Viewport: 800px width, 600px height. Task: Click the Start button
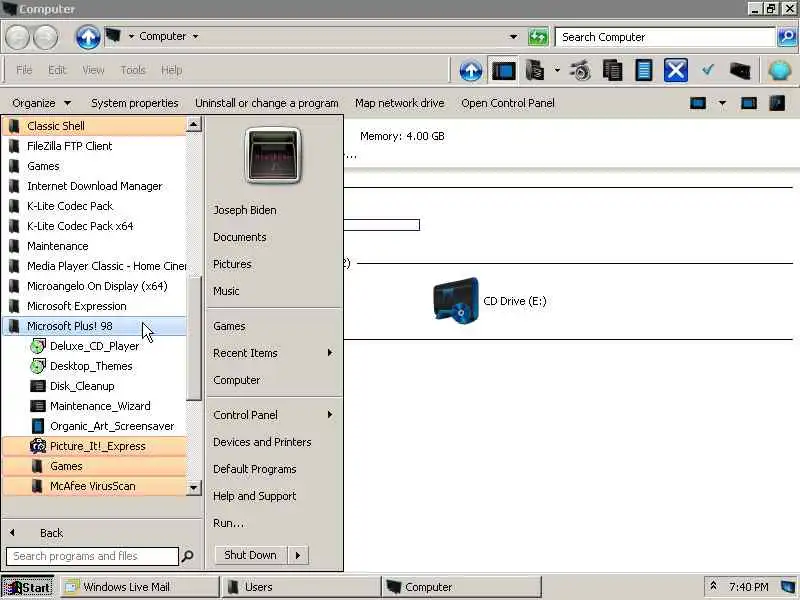[28, 587]
